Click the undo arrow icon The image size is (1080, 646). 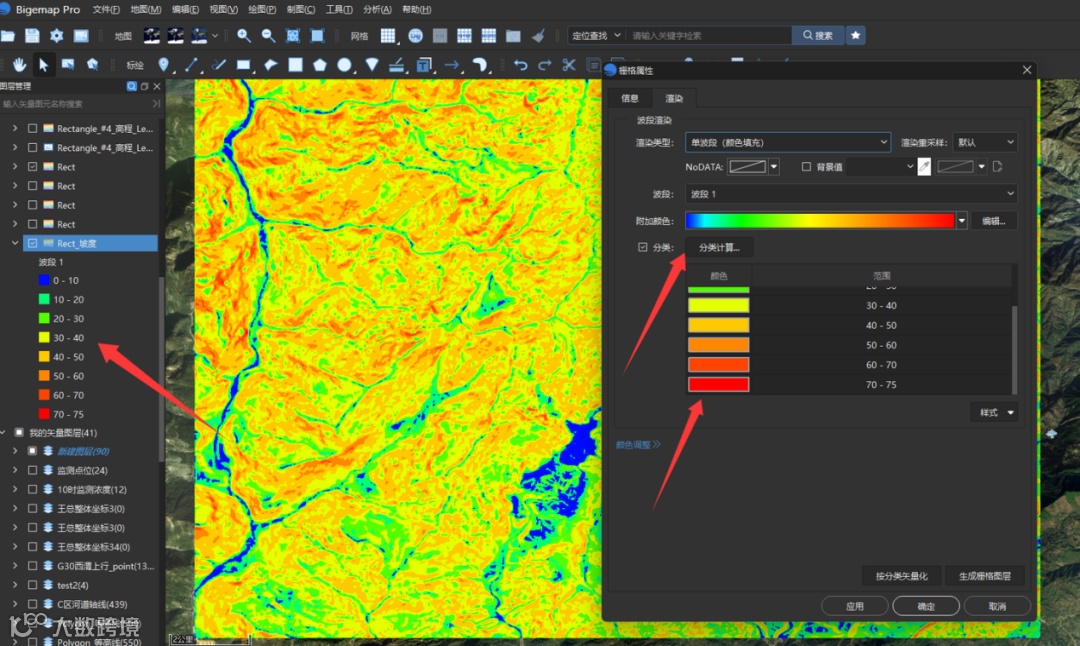pyautogui.click(x=520, y=65)
